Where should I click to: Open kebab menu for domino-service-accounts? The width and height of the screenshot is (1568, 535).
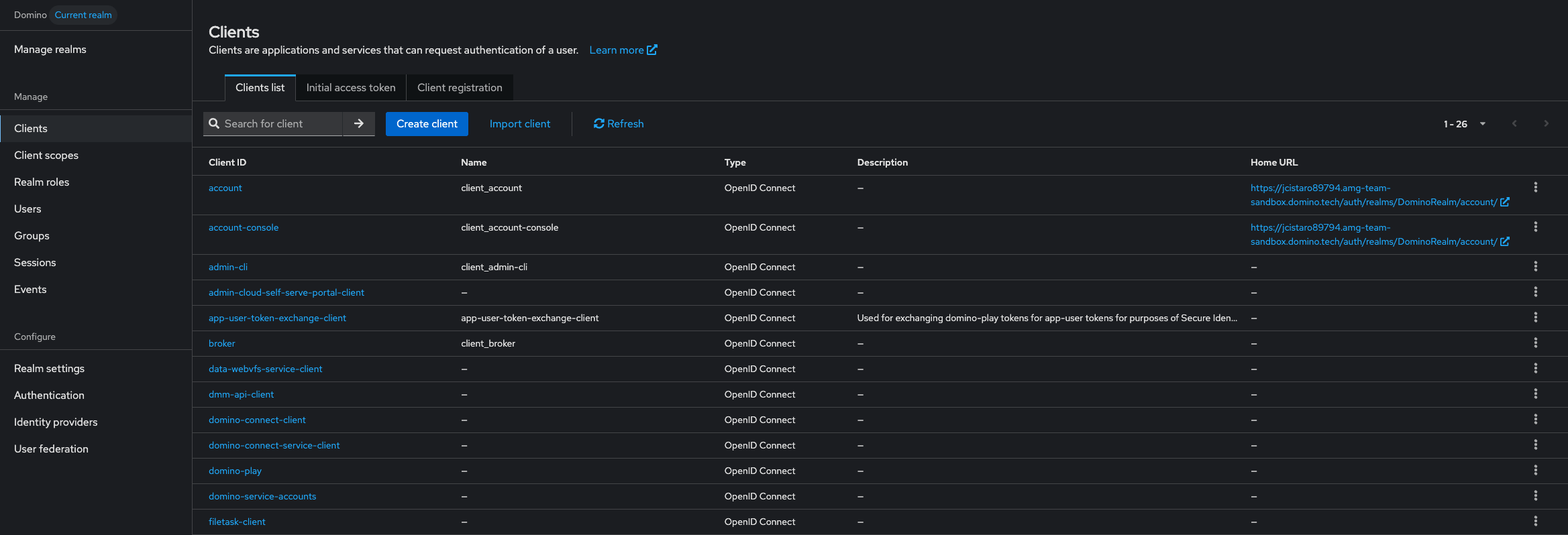click(1535, 495)
